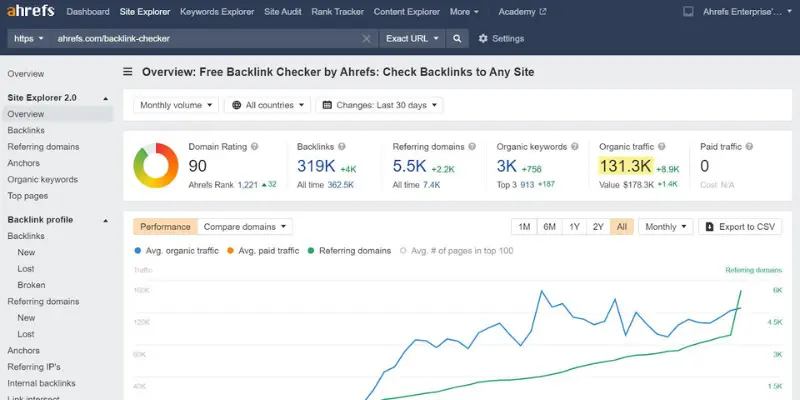Open the All countries dropdown
This screenshot has height=400, width=800.
pyautogui.click(x=267, y=105)
